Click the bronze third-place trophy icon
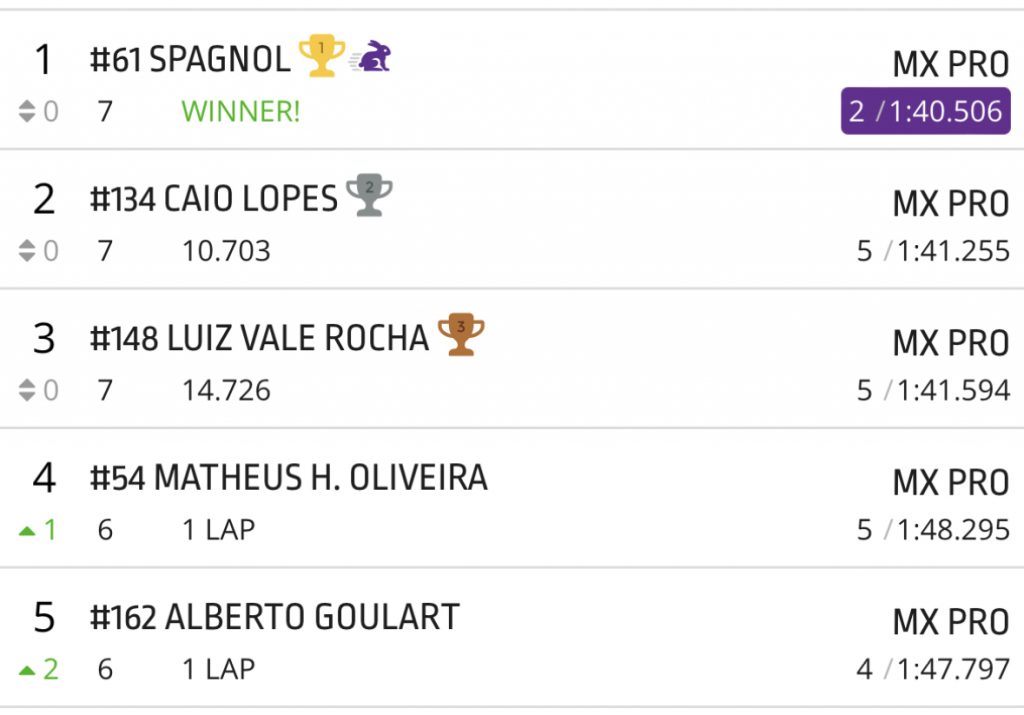The height and width of the screenshot is (715, 1024). pos(460,336)
